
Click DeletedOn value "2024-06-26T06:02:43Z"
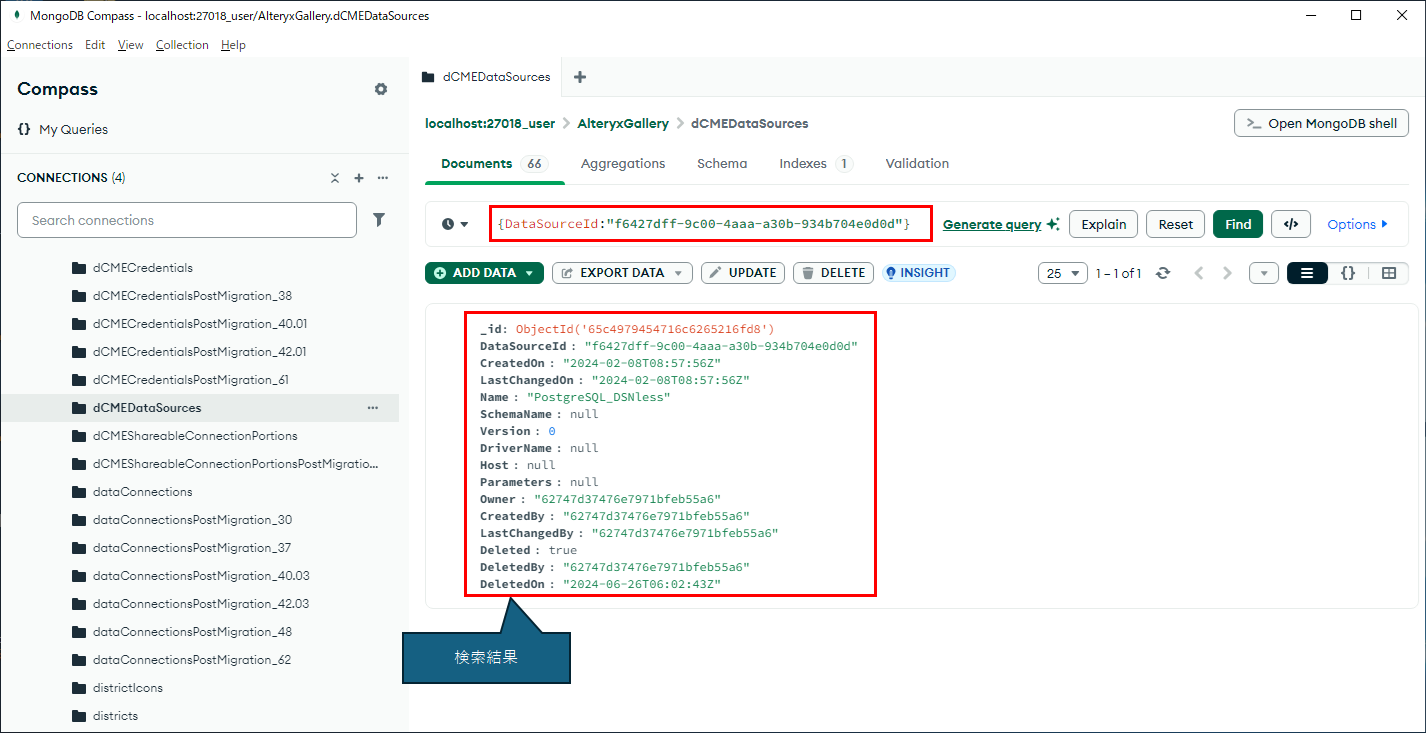click(x=642, y=584)
